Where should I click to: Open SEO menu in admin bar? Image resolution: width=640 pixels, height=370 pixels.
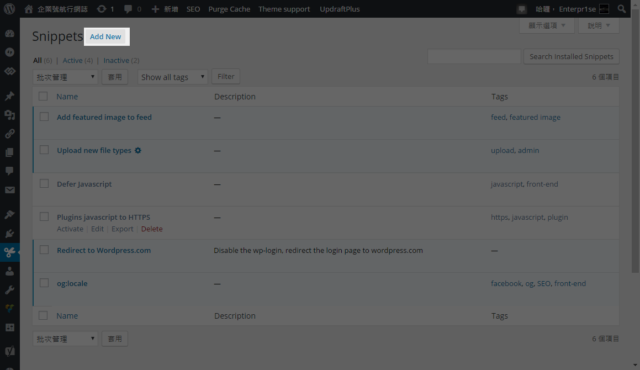point(193,9)
